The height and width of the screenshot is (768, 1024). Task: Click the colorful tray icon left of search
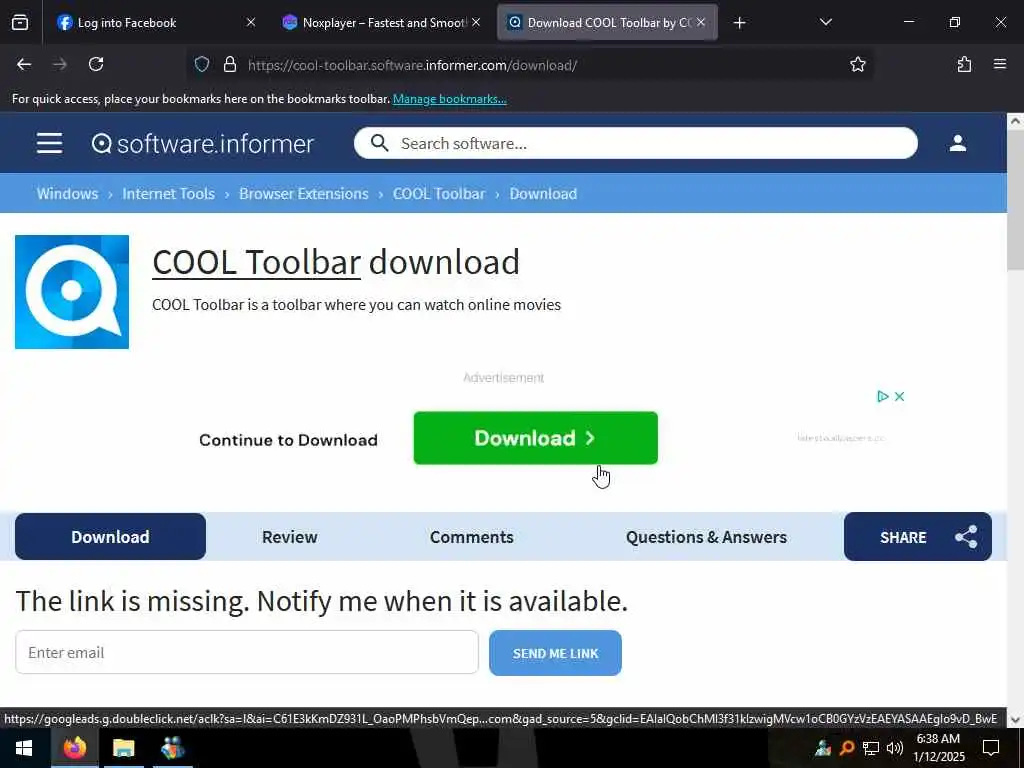click(x=823, y=748)
